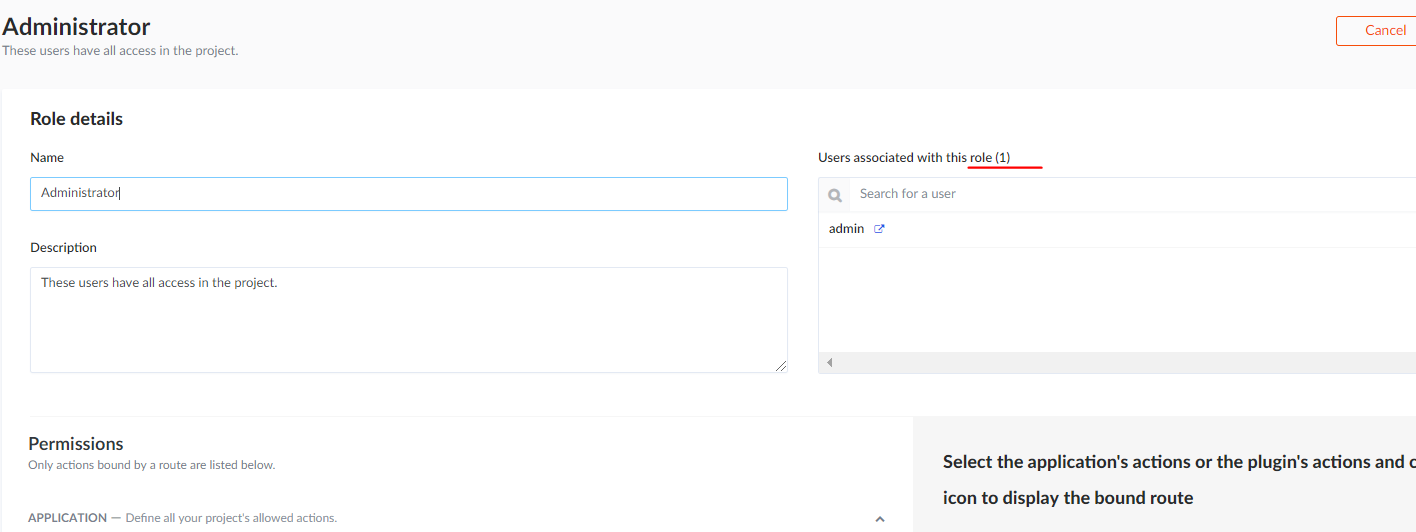Select the admin user row
This screenshot has height=532, width=1416.
pyautogui.click(x=1117, y=229)
